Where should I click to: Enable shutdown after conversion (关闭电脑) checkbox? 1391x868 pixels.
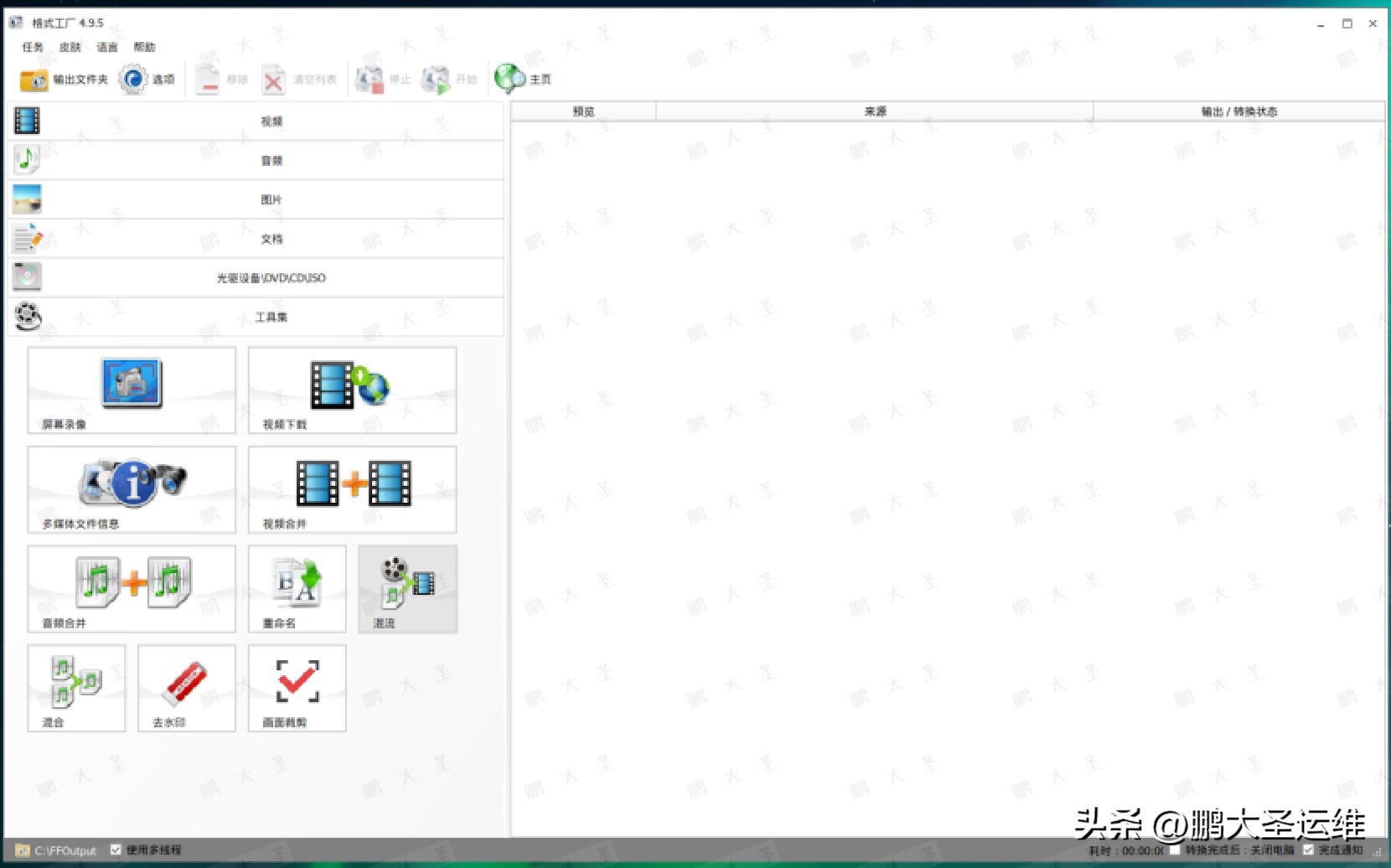pos(1175,850)
